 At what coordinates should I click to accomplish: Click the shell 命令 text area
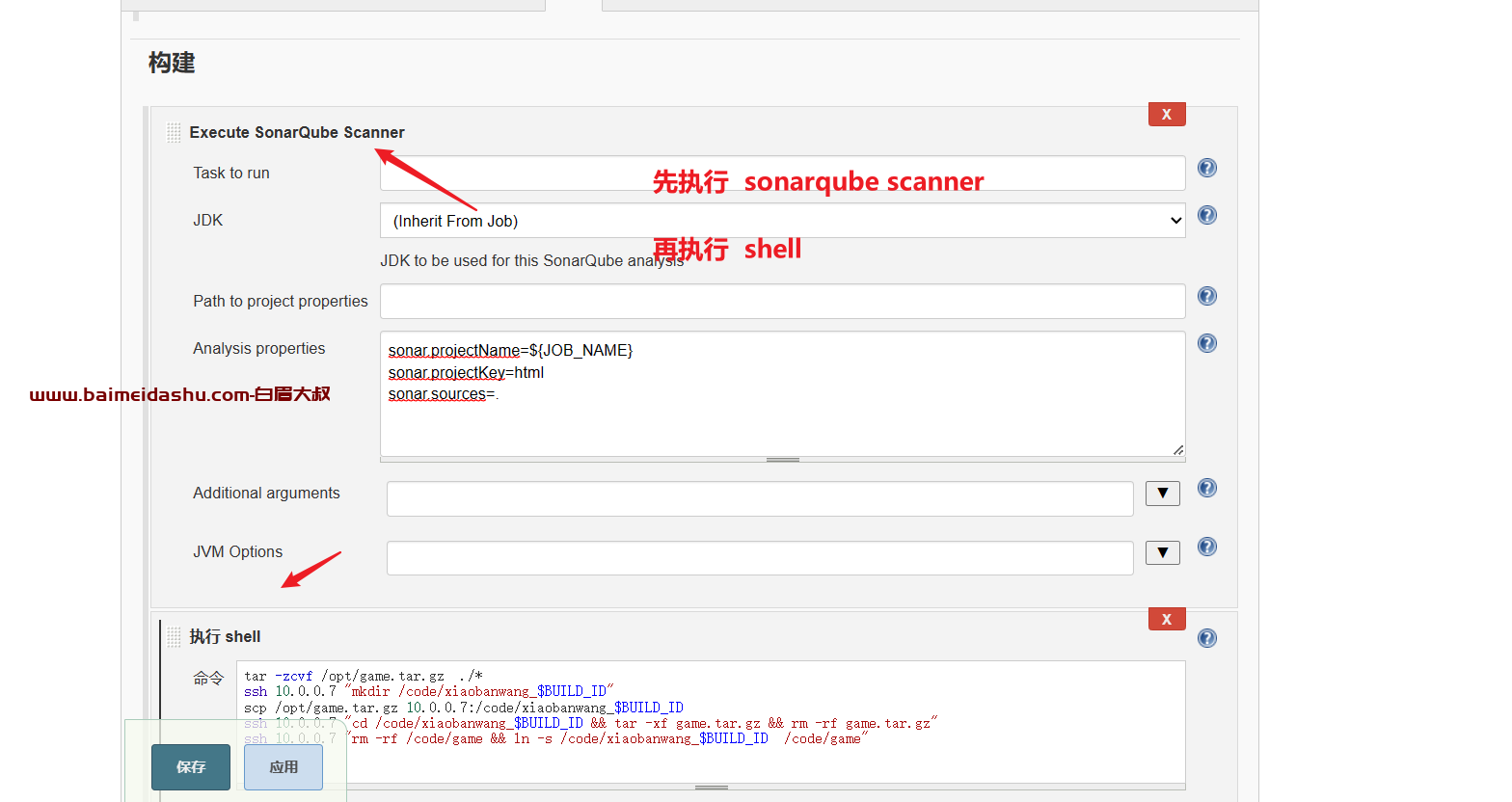tap(711, 722)
